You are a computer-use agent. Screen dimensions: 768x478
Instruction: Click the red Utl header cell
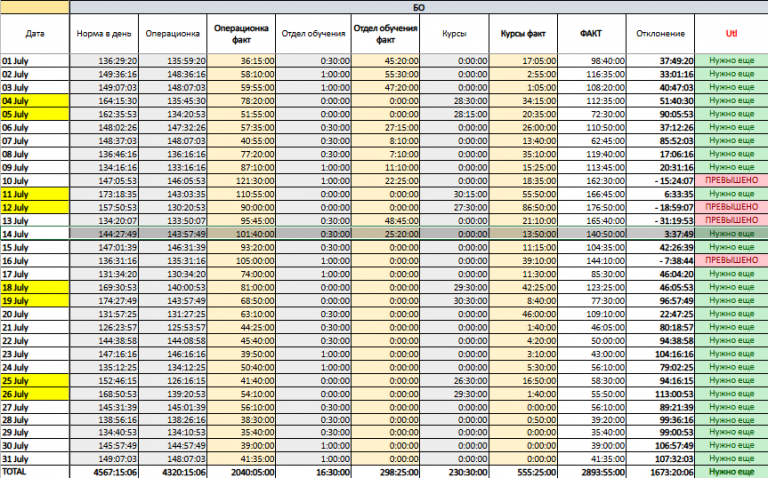(731, 34)
